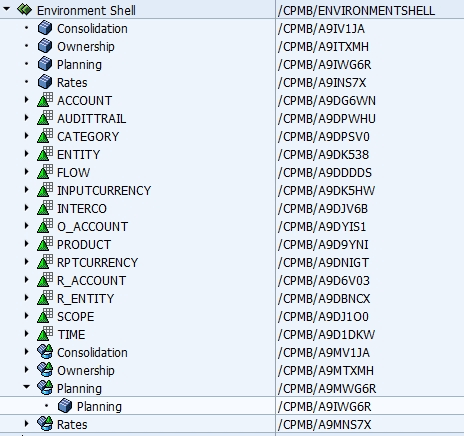This screenshot has height=436, width=464.
Task: Select the O_ACCOUNT tree entry
Action: click(92, 227)
